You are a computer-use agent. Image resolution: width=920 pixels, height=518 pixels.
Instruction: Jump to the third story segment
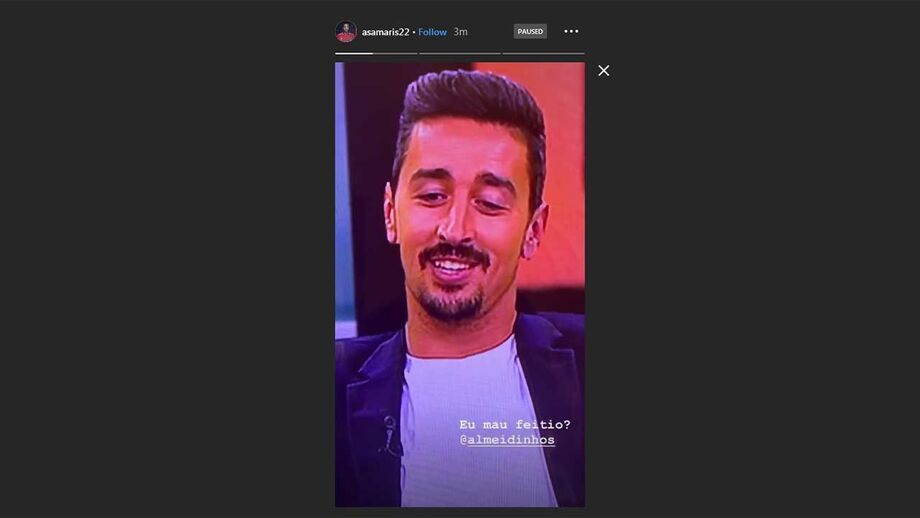click(543, 53)
